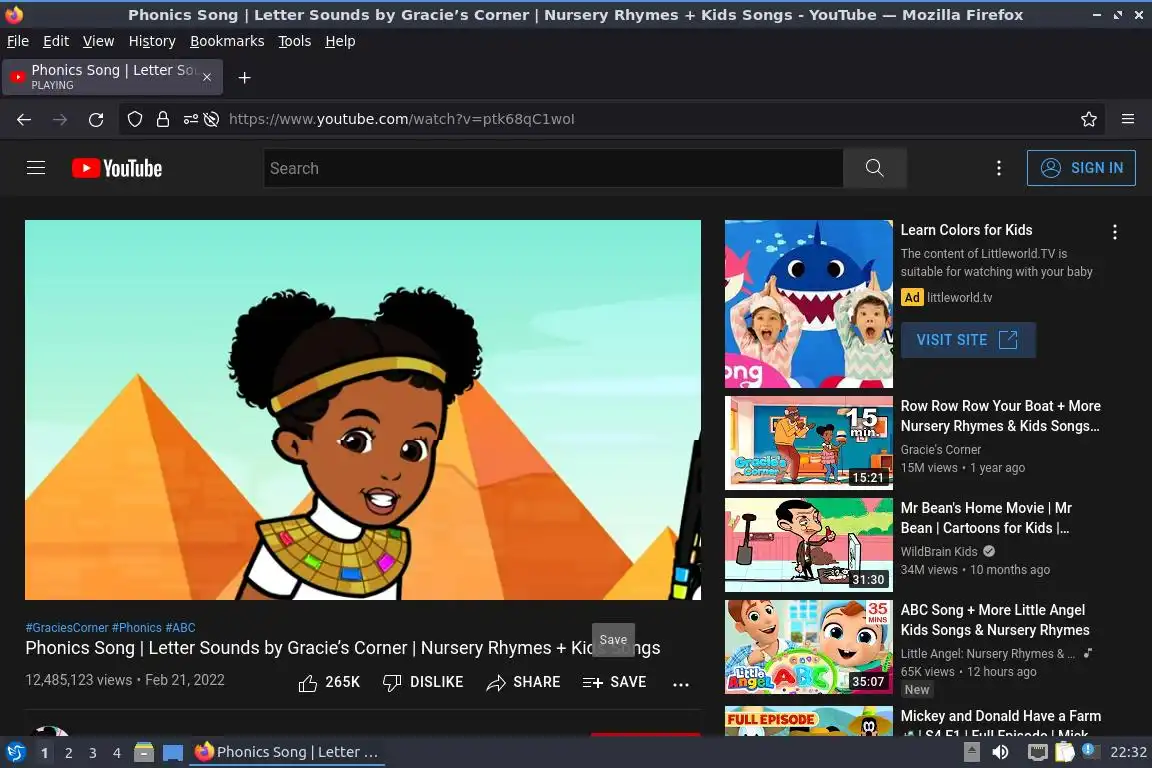Open the Bookmarks menu
The width and height of the screenshot is (1152, 768).
(x=227, y=41)
